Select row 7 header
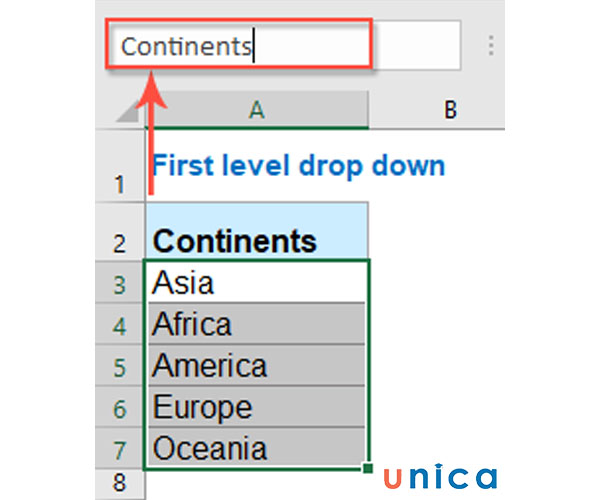600x500 pixels. (121, 448)
